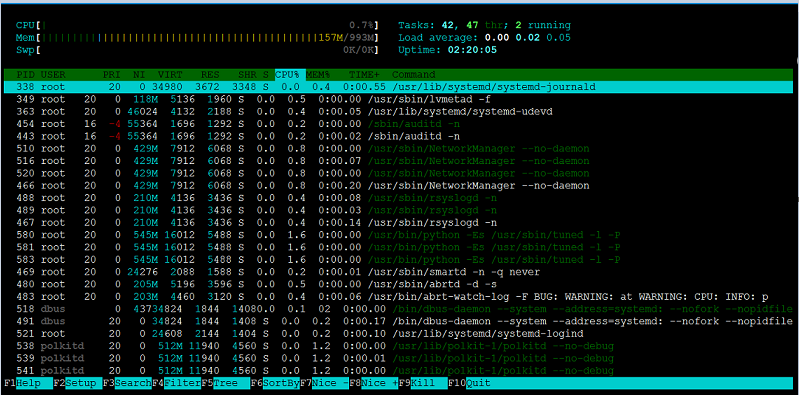Screen dimensions: 799x395
Task: Click the F1 Help function button
Action: click(x=28, y=383)
